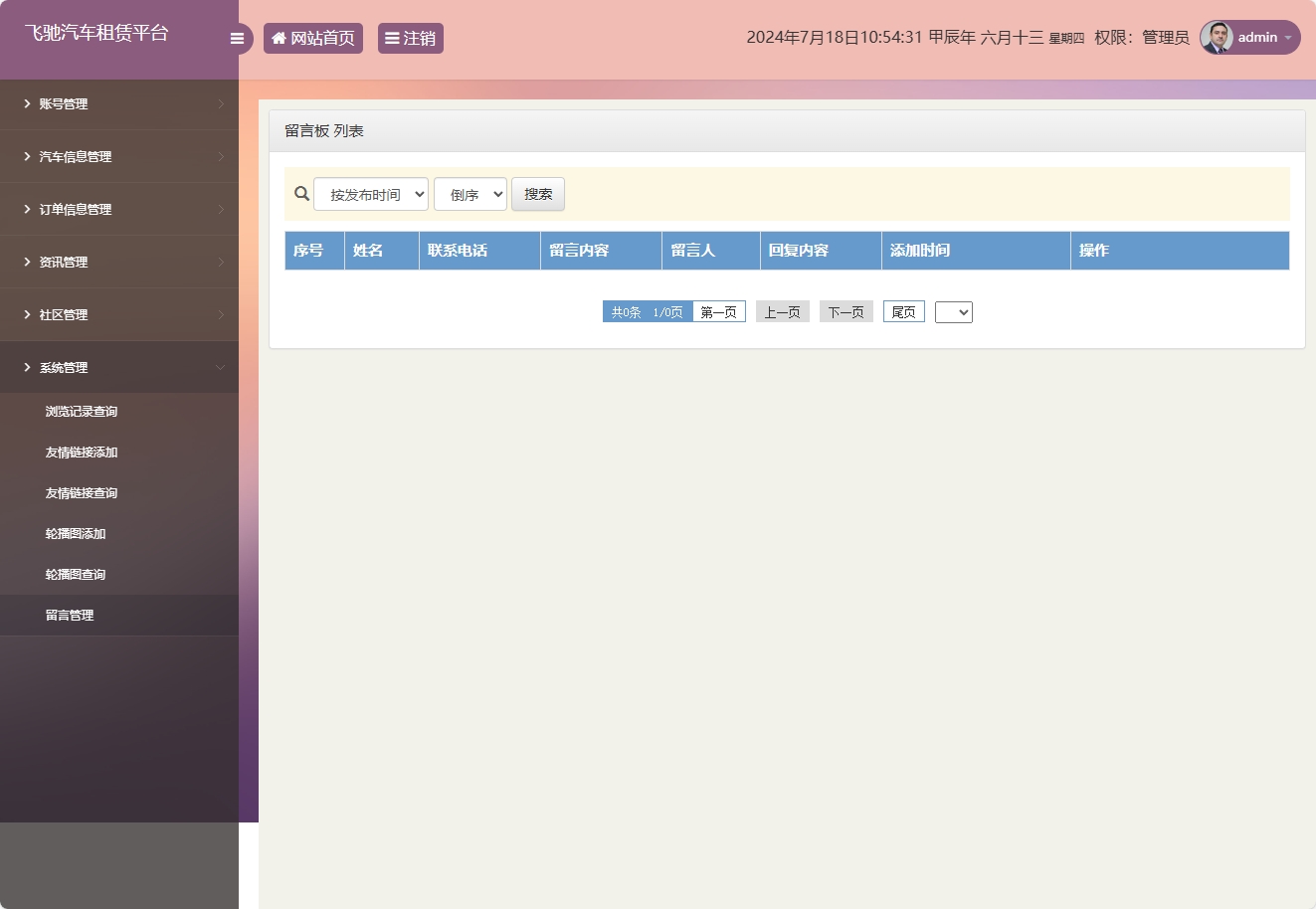
Task: Click the magnifier search icon in filter bar
Action: 301,194
